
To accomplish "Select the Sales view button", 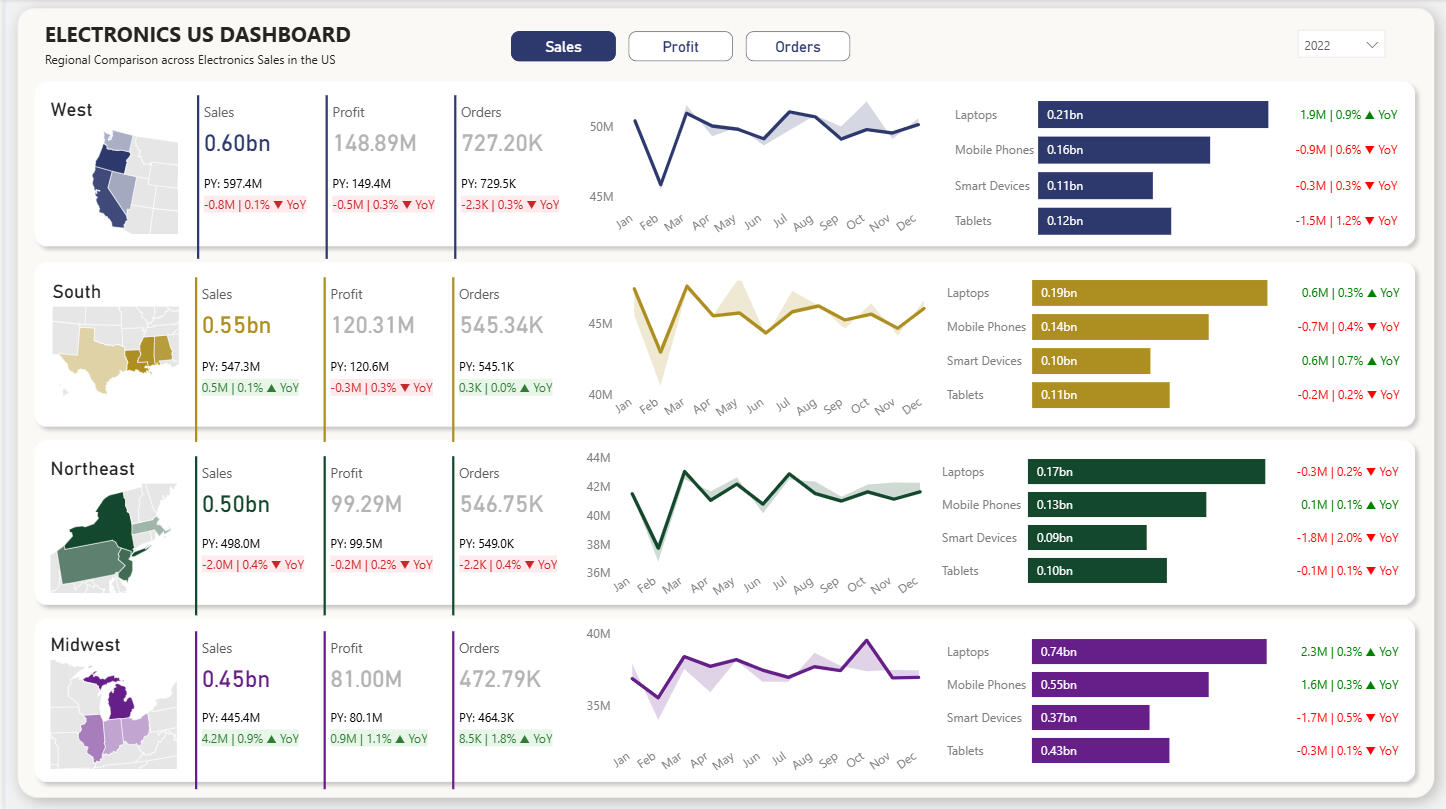I will (x=563, y=47).
